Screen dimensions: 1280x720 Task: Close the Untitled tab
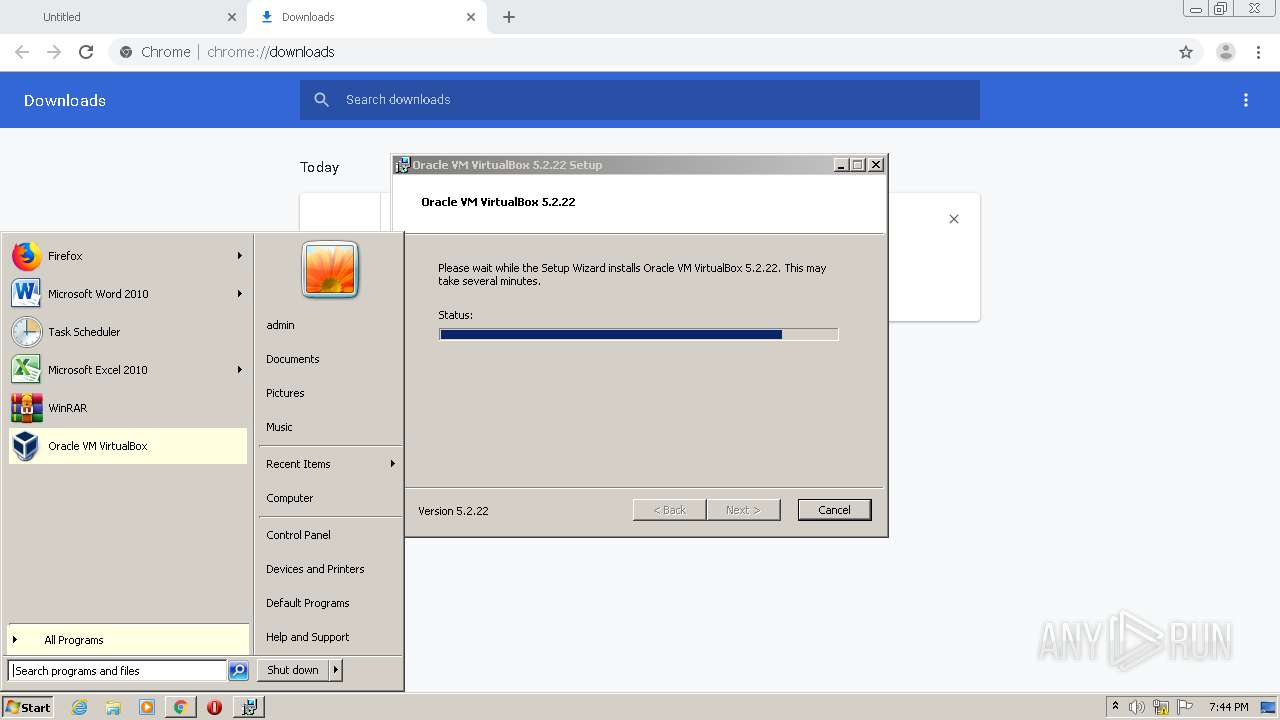(x=232, y=17)
